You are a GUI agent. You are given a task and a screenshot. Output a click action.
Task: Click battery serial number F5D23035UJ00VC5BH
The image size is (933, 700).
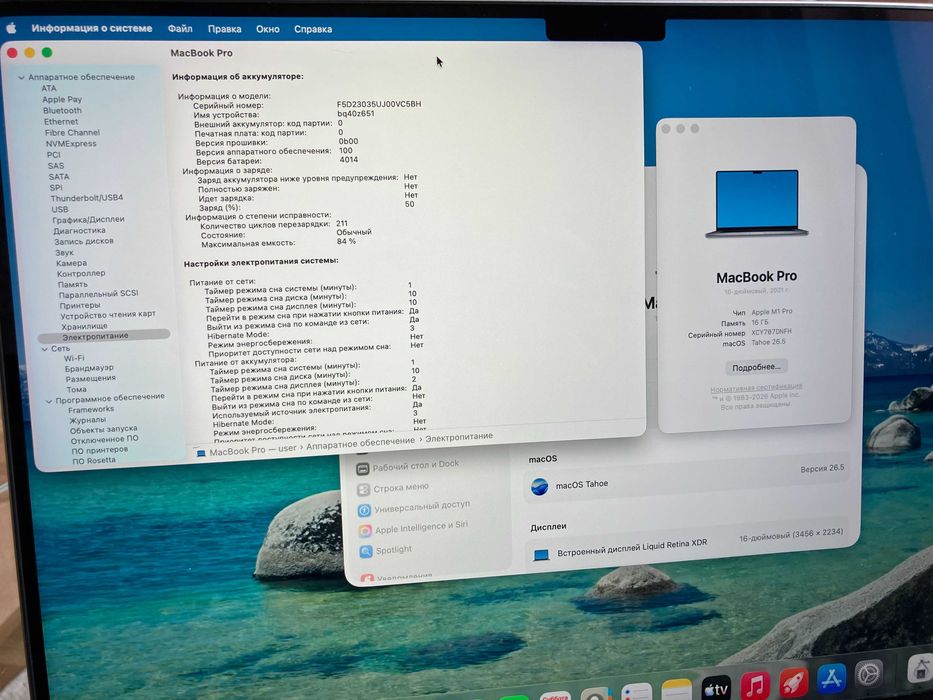379,104
